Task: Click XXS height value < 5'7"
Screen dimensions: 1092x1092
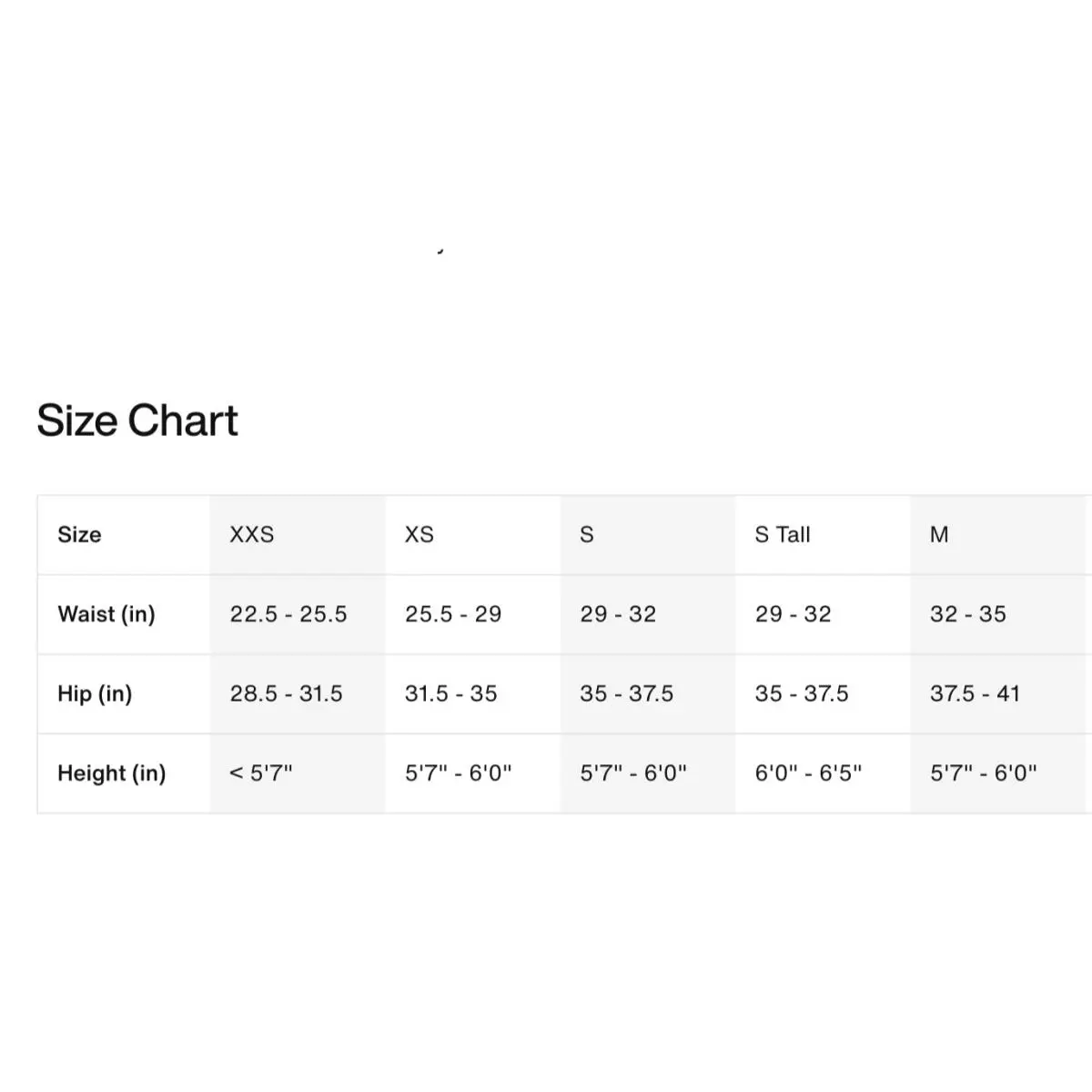Action: (x=261, y=773)
